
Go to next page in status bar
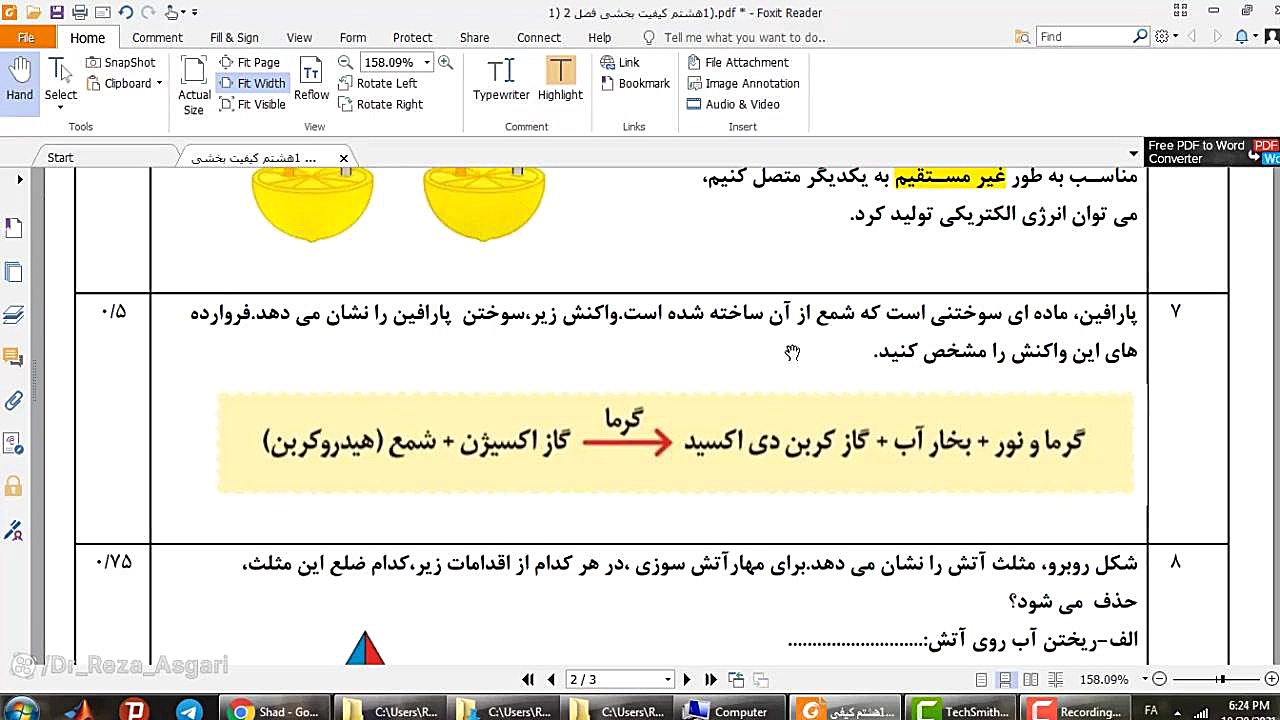point(686,680)
